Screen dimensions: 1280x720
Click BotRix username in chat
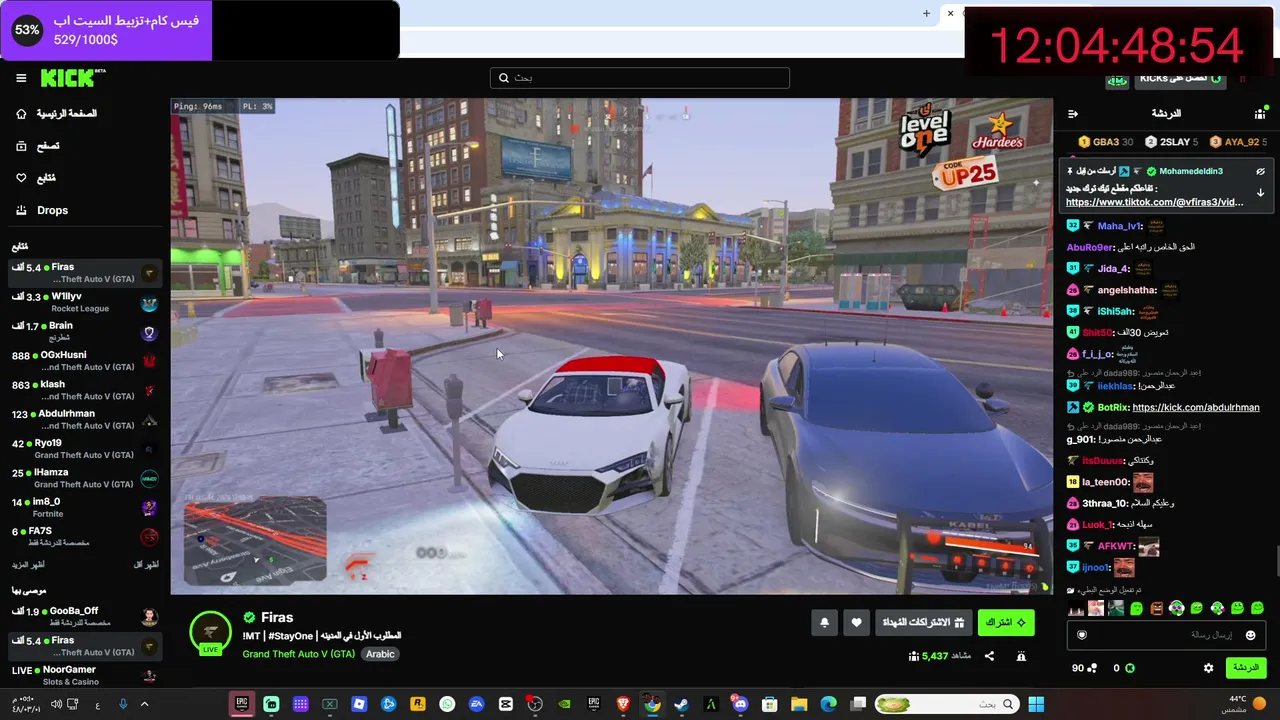(x=1112, y=408)
